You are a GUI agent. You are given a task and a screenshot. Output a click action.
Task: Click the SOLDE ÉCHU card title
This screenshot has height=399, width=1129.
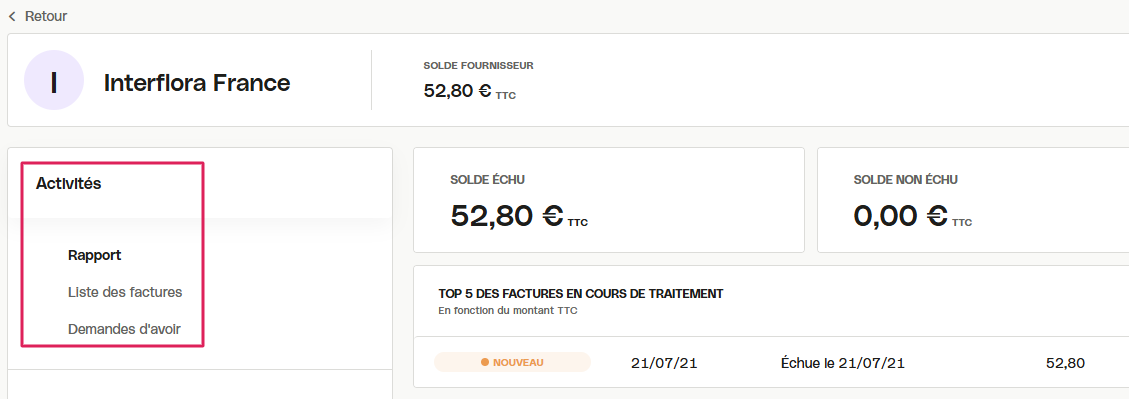click(x=492, y=180)
